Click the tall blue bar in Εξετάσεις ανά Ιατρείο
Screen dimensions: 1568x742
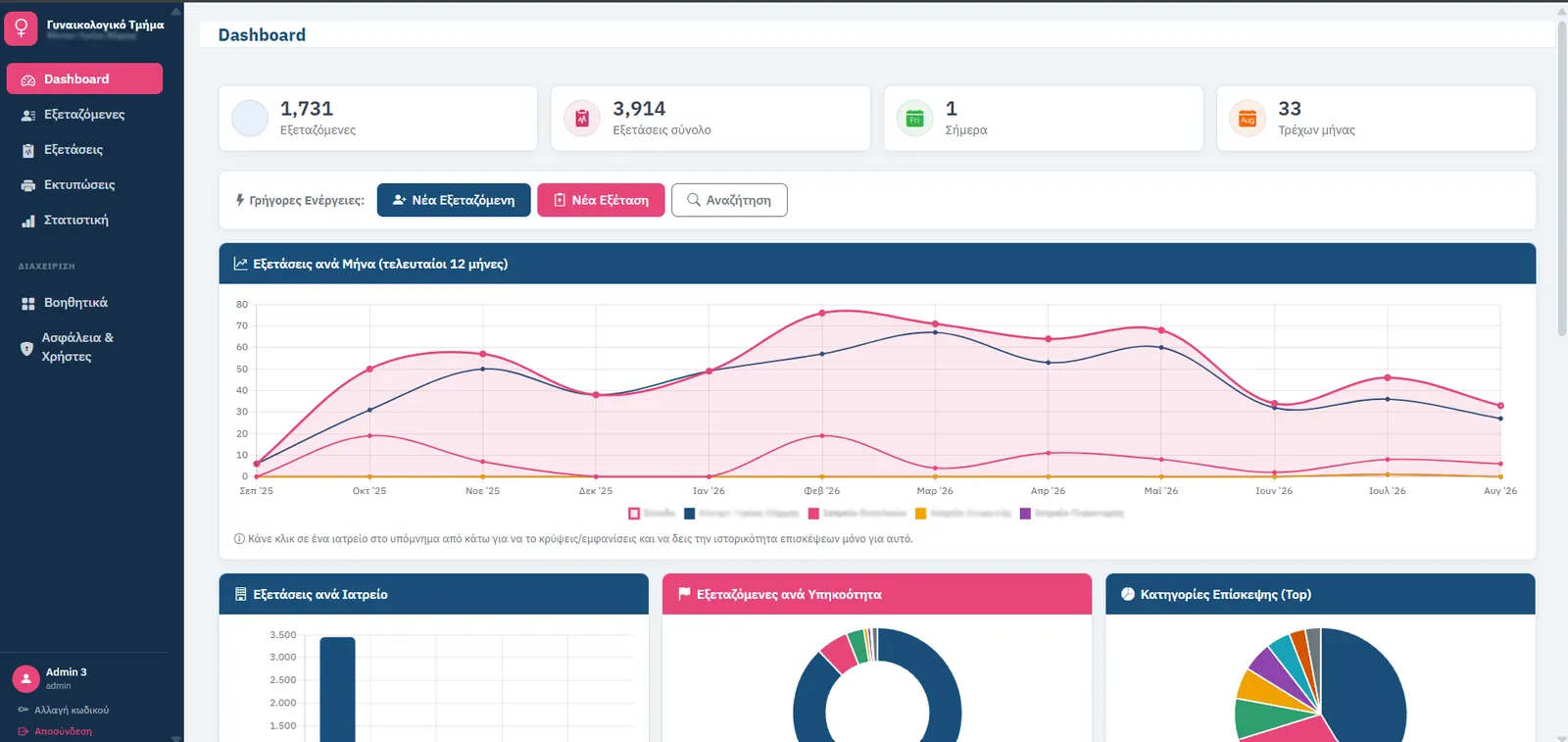tap(337, 689)
